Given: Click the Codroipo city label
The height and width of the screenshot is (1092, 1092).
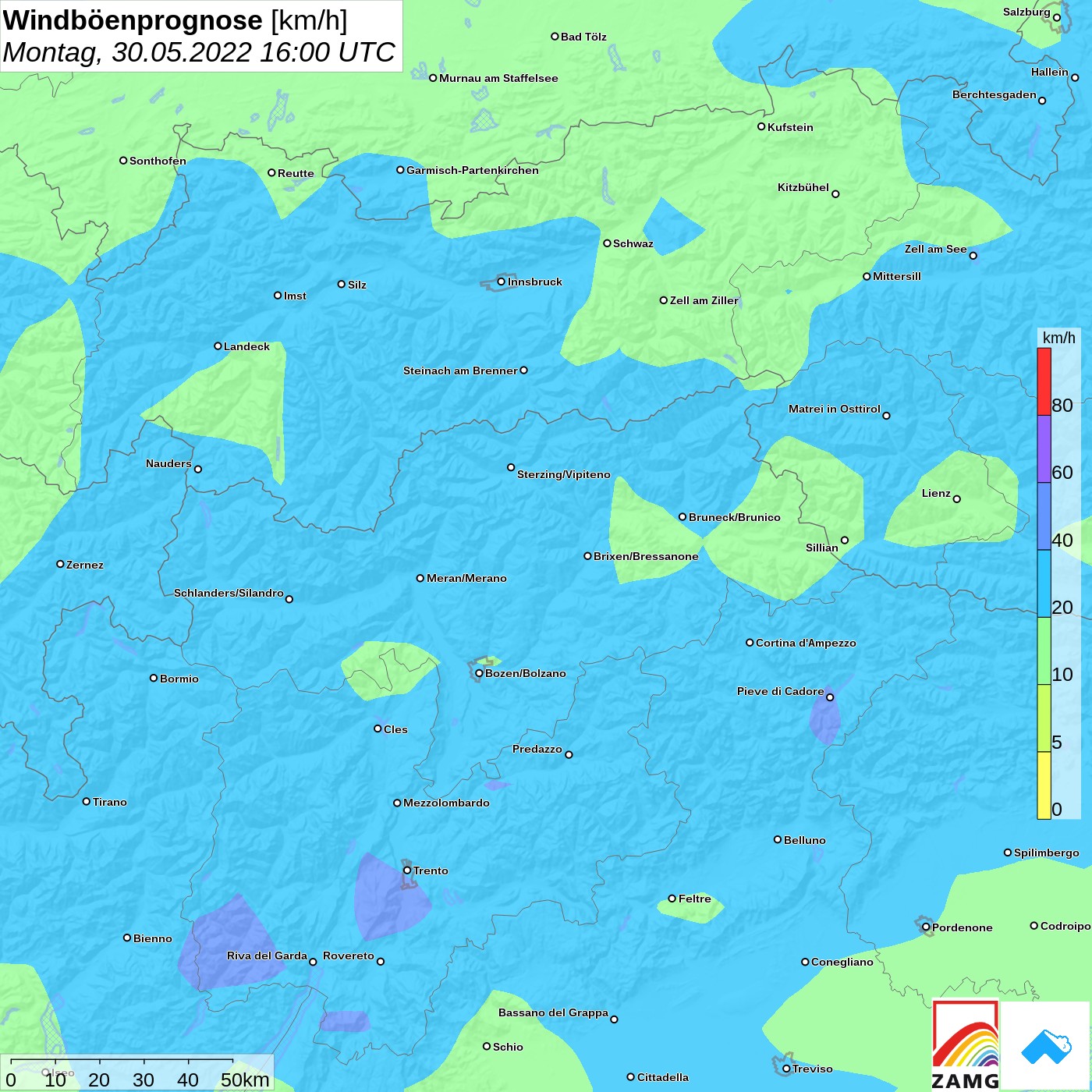Looking at the screenshot, I should coord(1065,926).
